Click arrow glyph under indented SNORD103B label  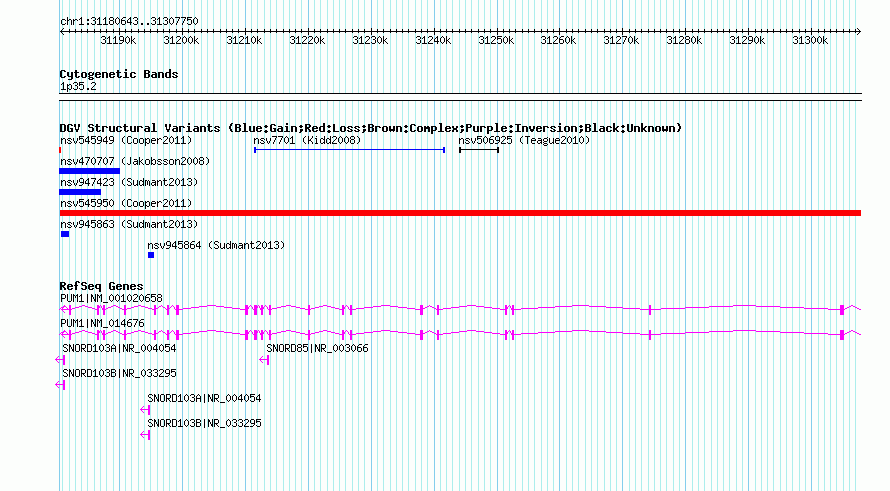[145, 435]
